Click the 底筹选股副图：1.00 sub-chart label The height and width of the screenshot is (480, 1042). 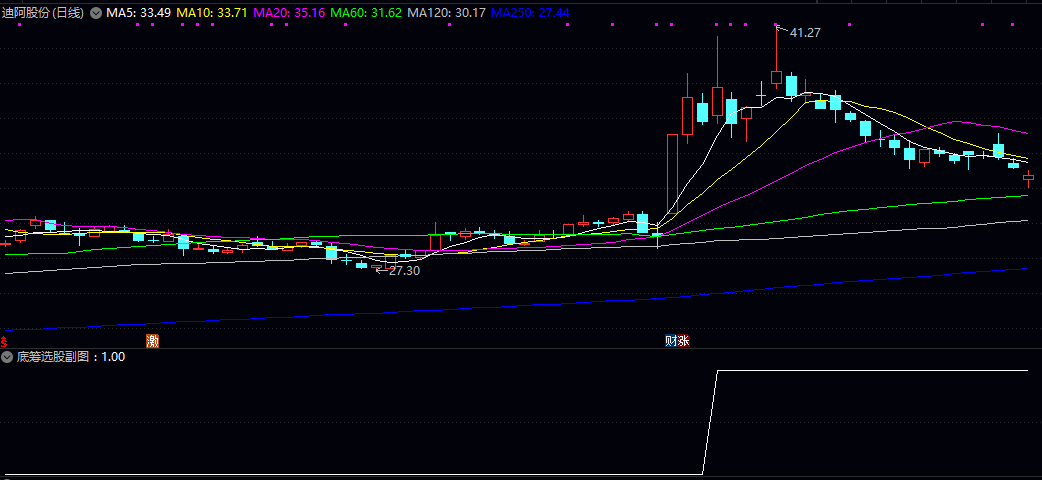[71, 357]
